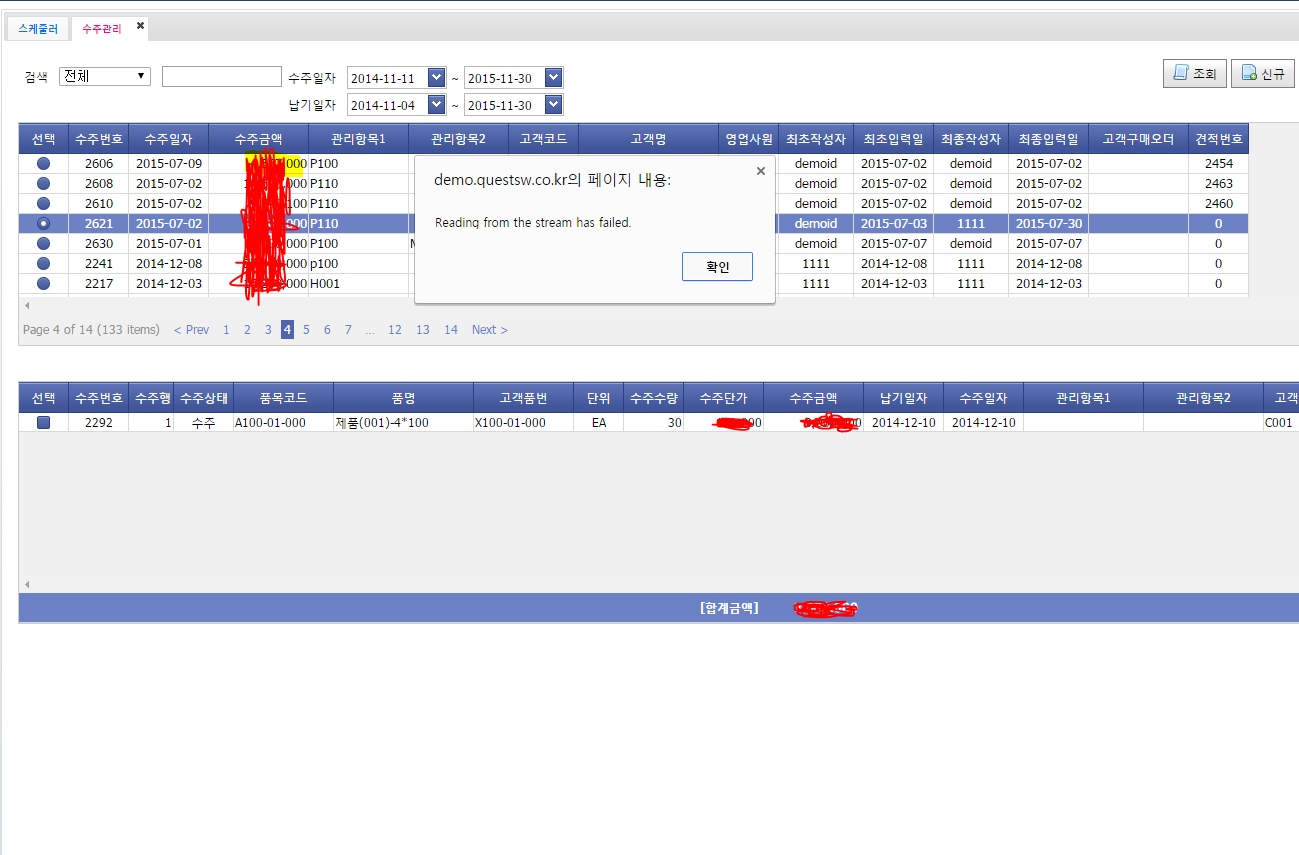Switch to the 스케줄러 tab
Image resolution: width=1299 pixels, height=855 pixels.
pos(38,29)
